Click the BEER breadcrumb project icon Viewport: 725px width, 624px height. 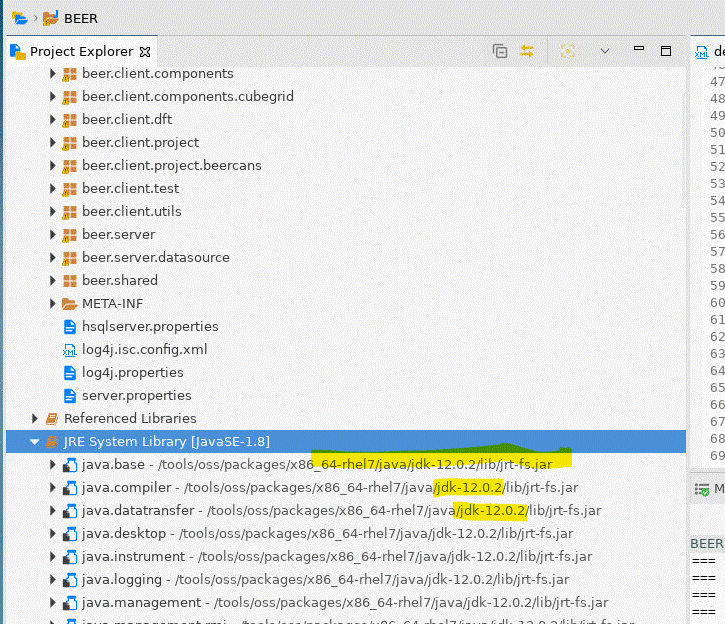pyautogui.click(x=50, y=18)
